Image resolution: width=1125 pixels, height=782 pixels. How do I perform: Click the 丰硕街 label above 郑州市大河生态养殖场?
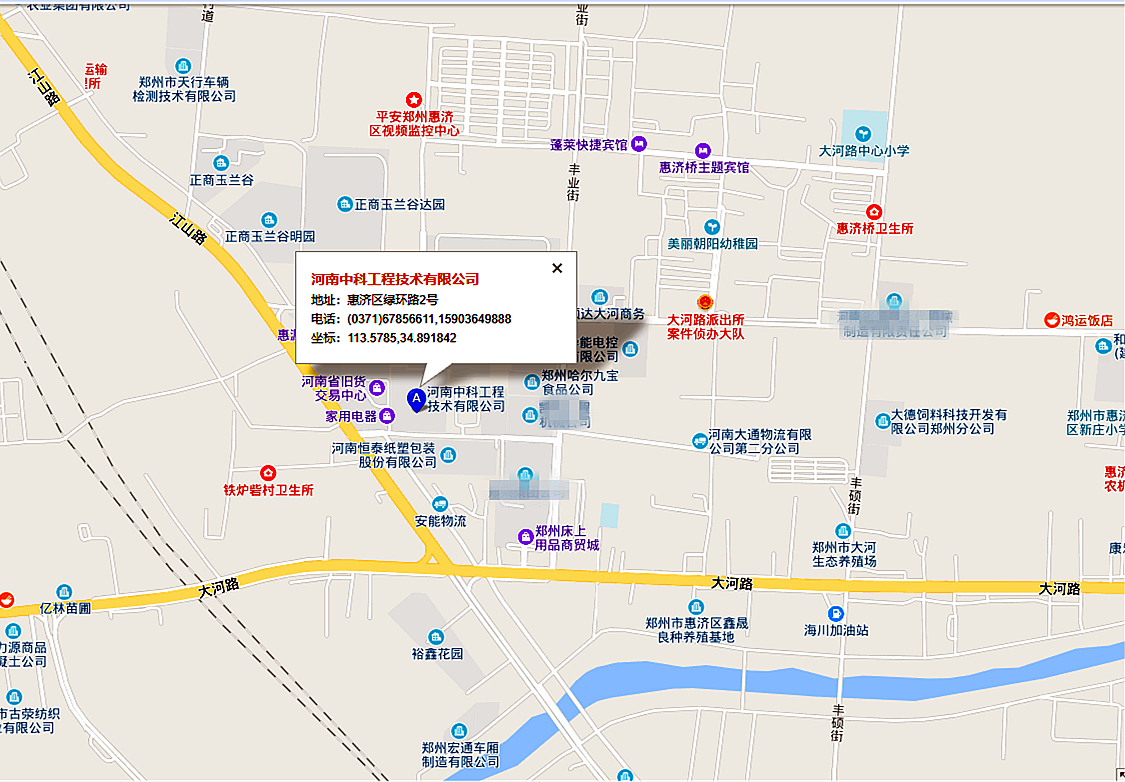855,496
